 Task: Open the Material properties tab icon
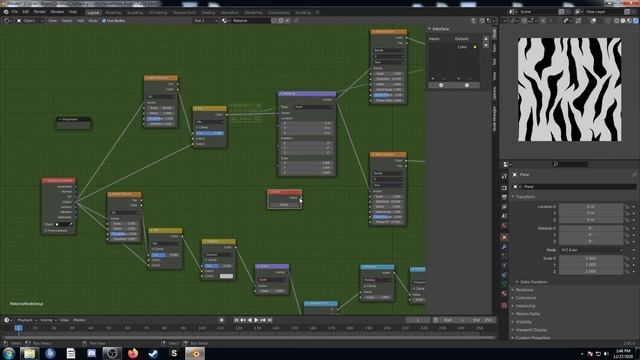504,293
